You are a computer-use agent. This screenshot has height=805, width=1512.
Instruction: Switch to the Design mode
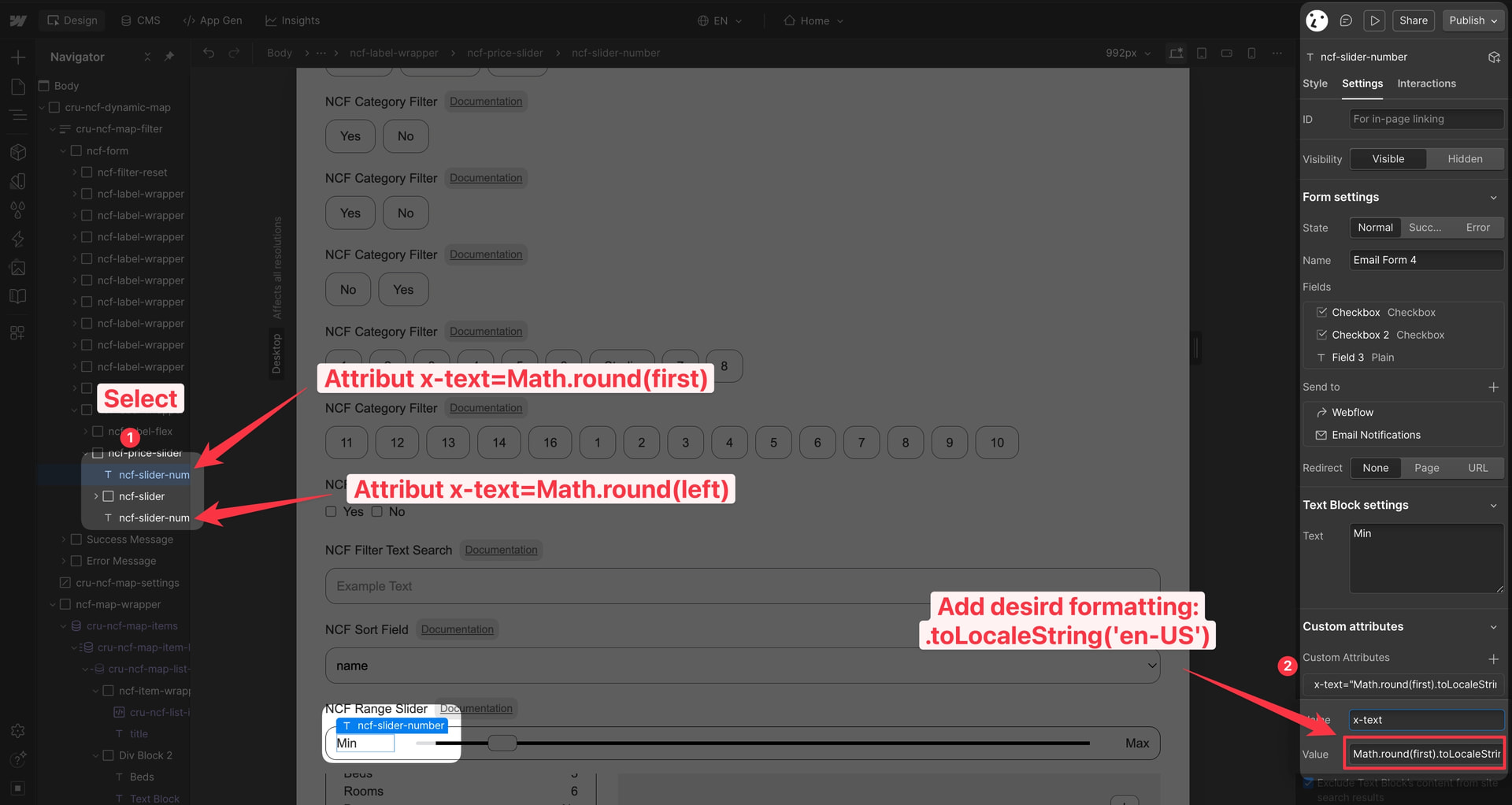(x=72, y=20)
